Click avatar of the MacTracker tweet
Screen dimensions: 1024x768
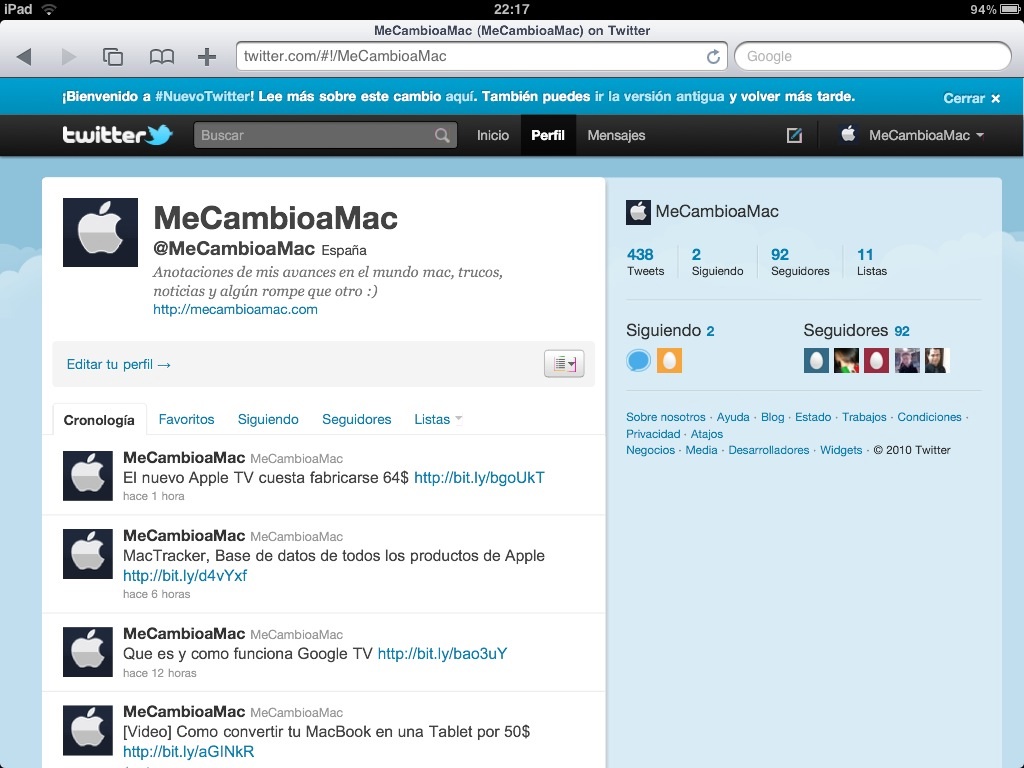tap(88, 554)
